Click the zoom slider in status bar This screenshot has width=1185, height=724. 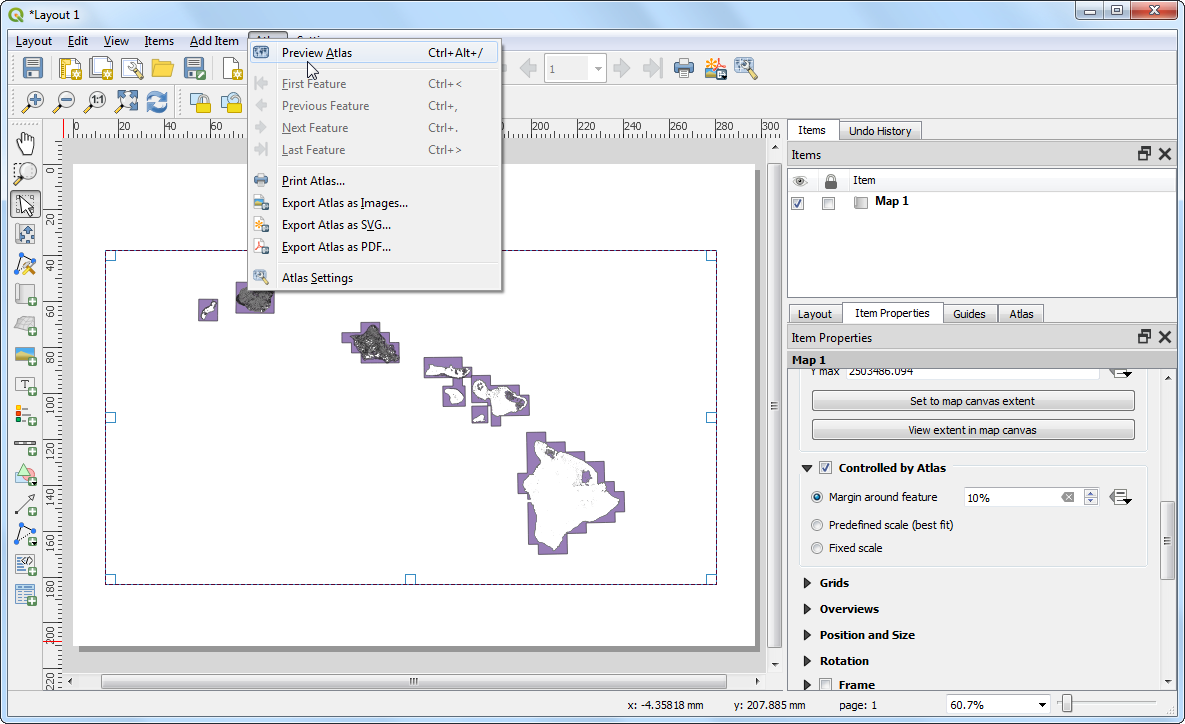point(1067,705)
